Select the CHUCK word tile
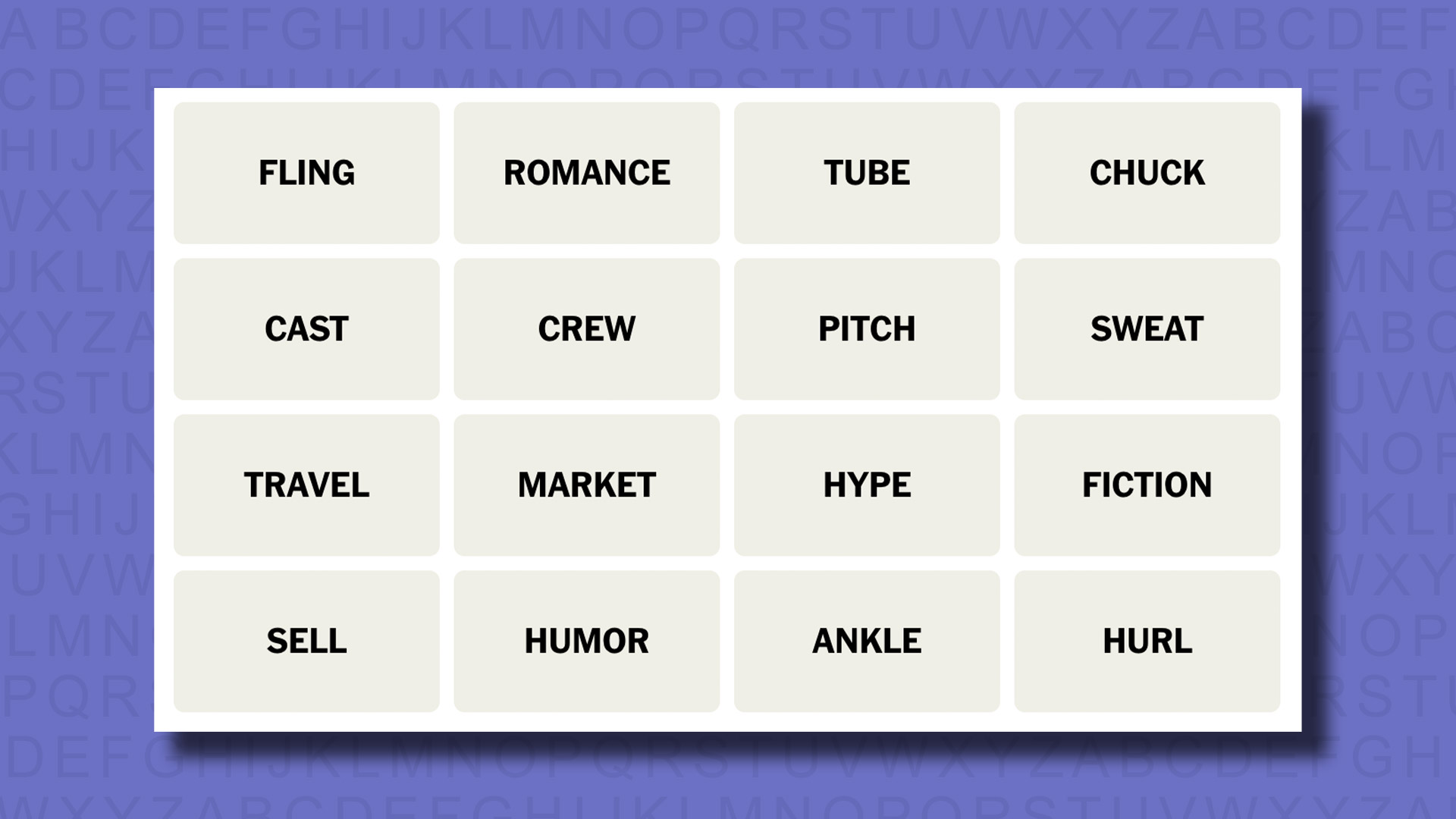The height and width of the screenshot is (819, 1456). [x=1147, y=172]
